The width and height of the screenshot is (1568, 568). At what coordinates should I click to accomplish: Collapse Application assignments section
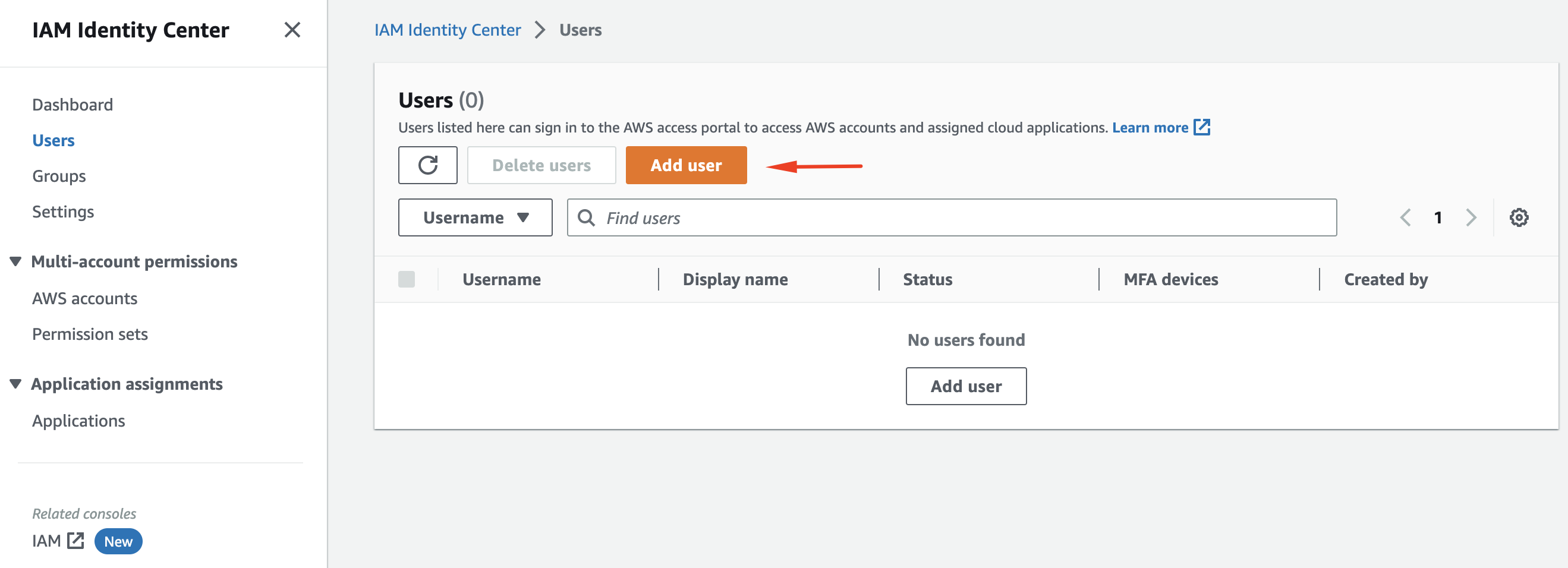click(16, 384)
